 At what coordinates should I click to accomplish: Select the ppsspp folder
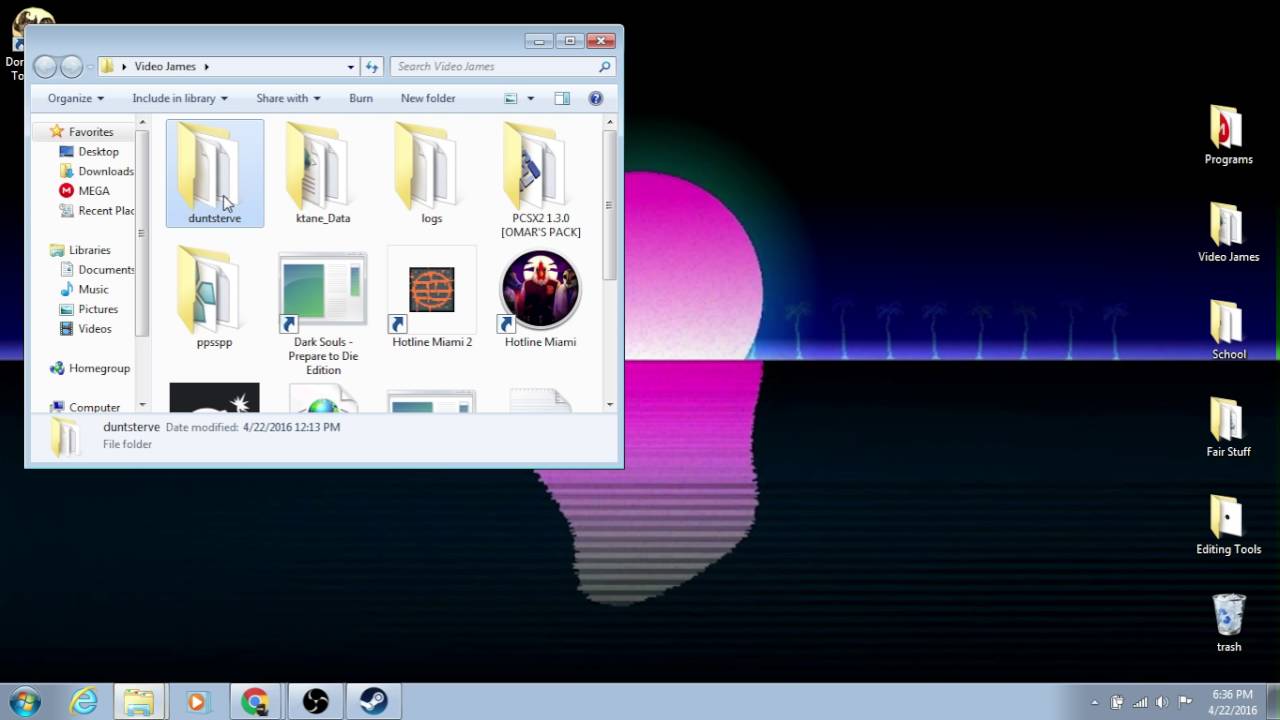214,297
